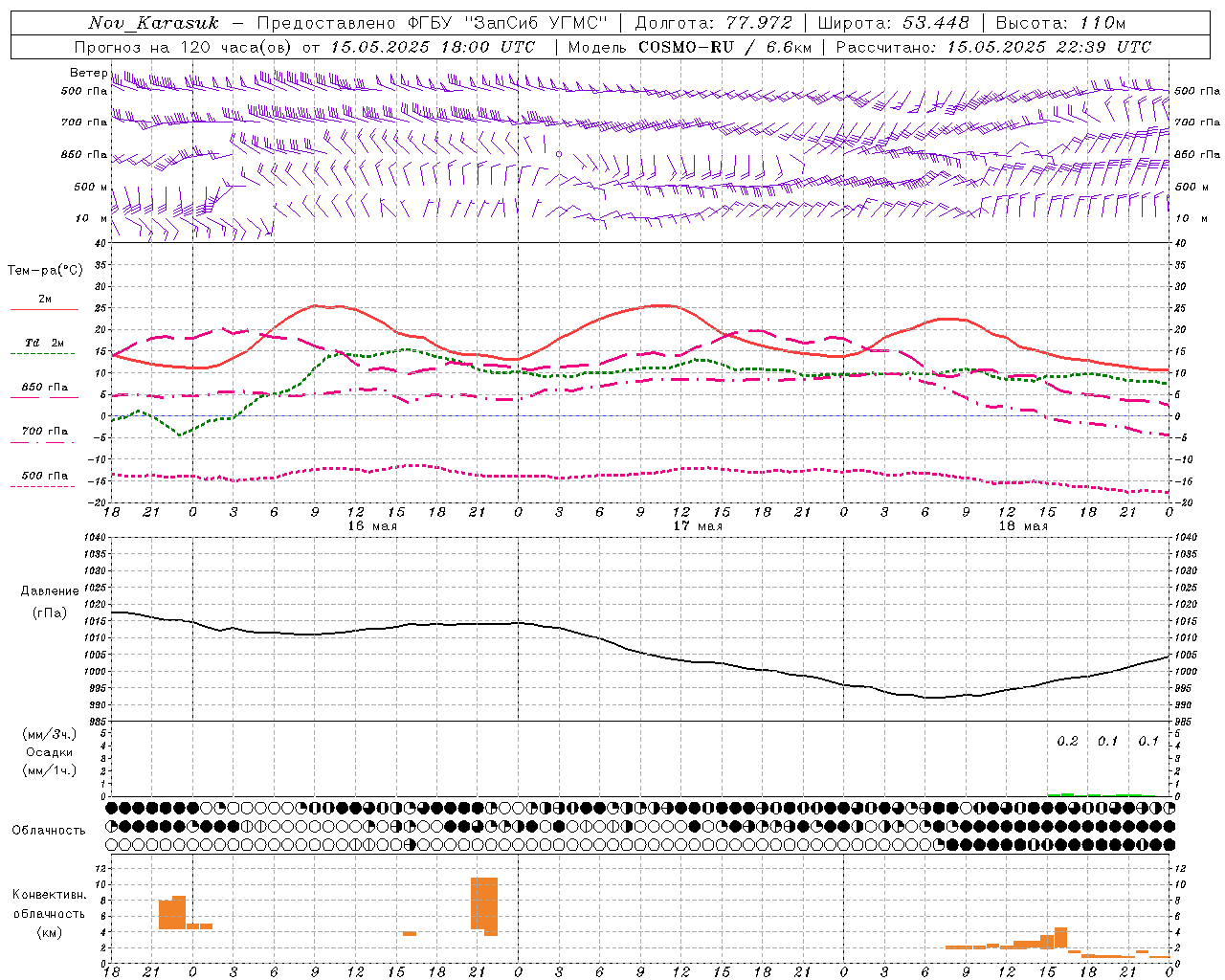Viewport: 1225px width, 980px height.
Task: Click the "Конвективн." convective cloudiness label
Action: [x=49, y=895]
